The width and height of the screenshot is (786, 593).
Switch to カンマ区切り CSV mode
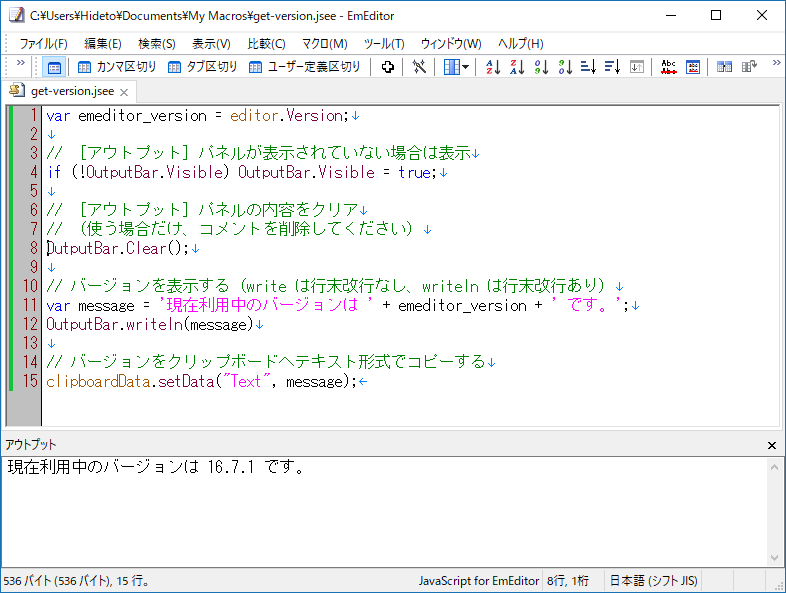(117, 67)
